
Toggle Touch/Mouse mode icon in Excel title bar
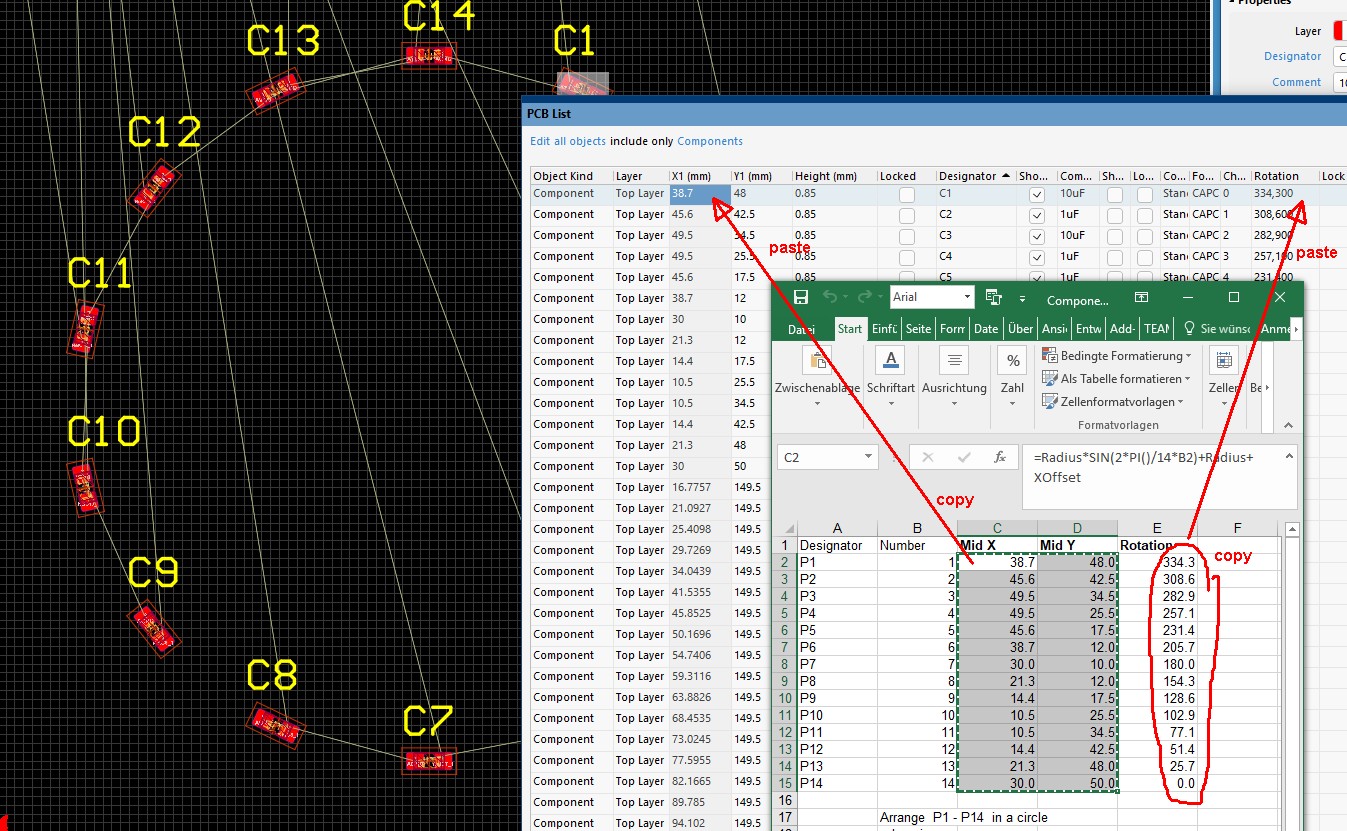coord(993,297)
